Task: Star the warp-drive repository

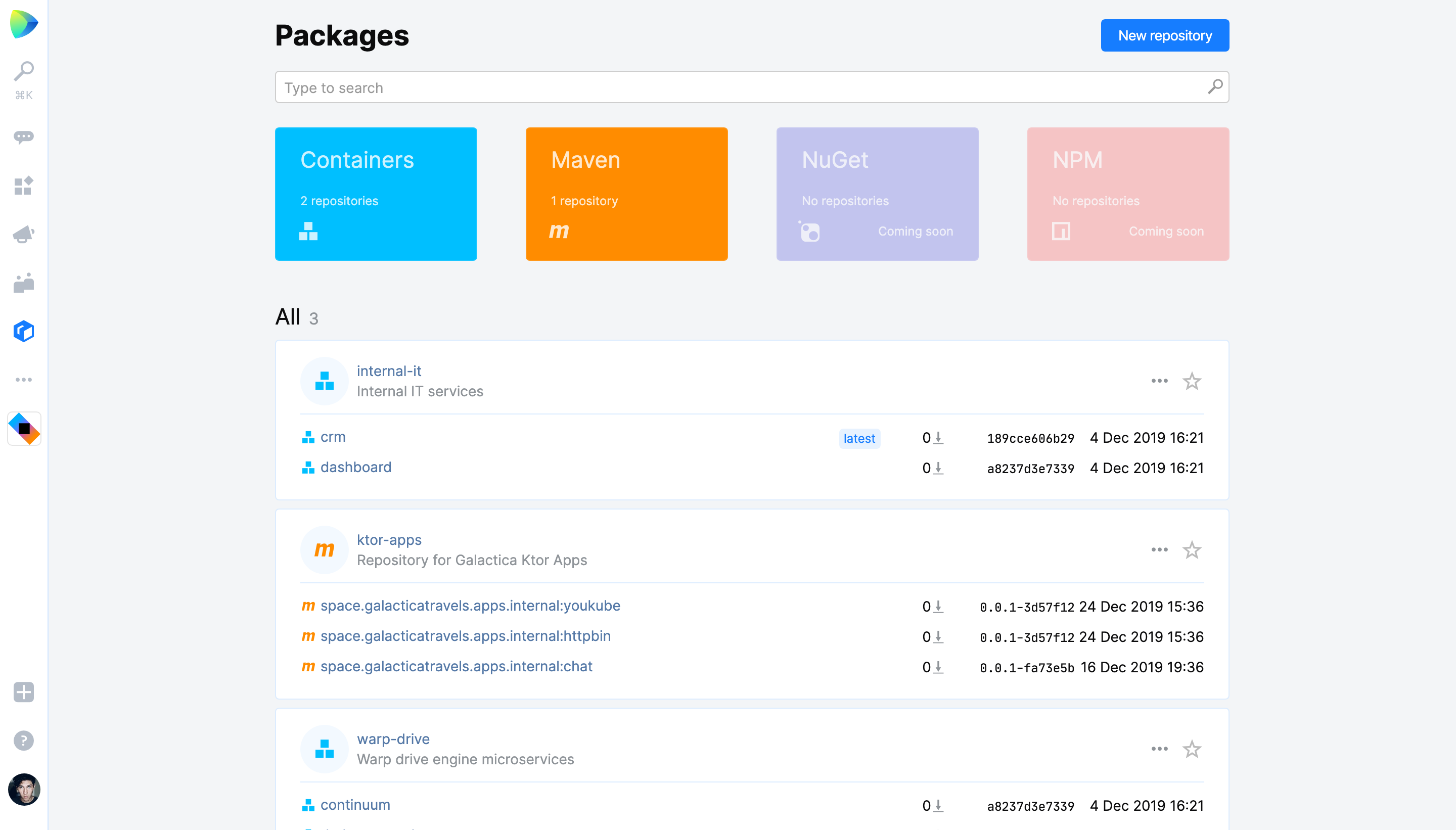Action: [x=1192, y=749]
